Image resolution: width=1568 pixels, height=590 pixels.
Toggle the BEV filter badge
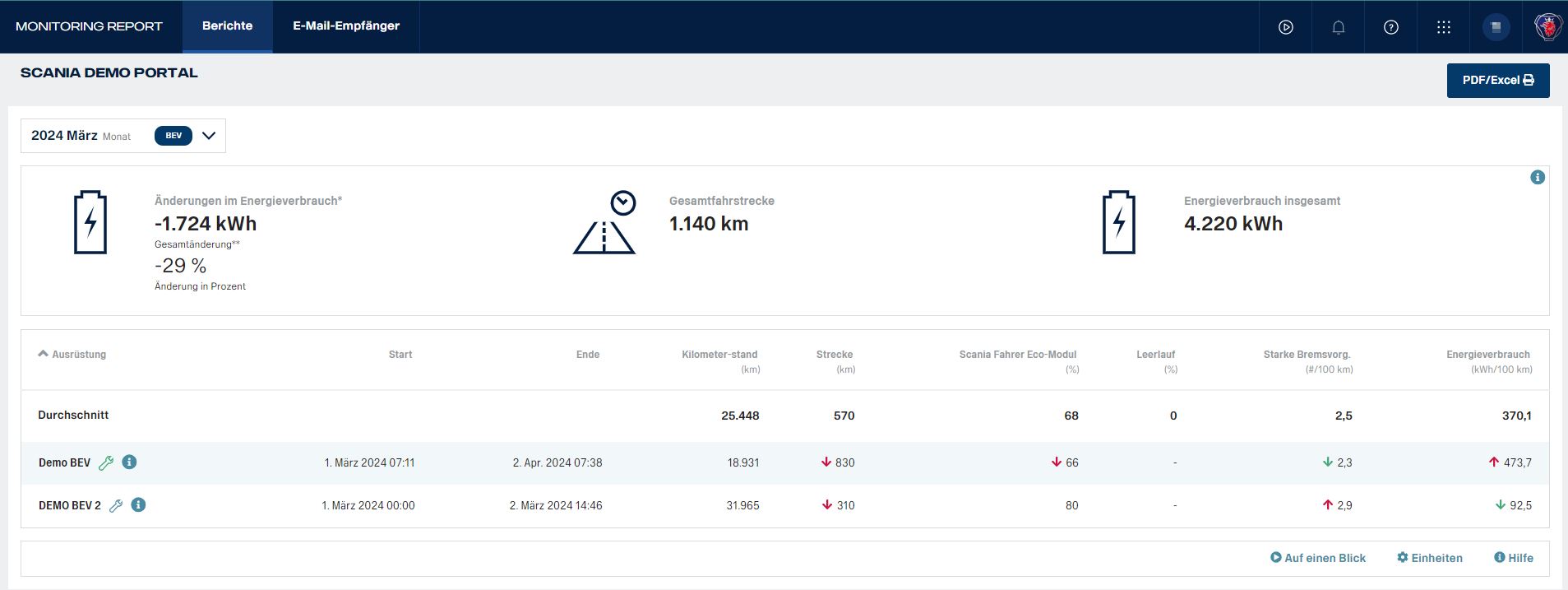coord(173,136)
